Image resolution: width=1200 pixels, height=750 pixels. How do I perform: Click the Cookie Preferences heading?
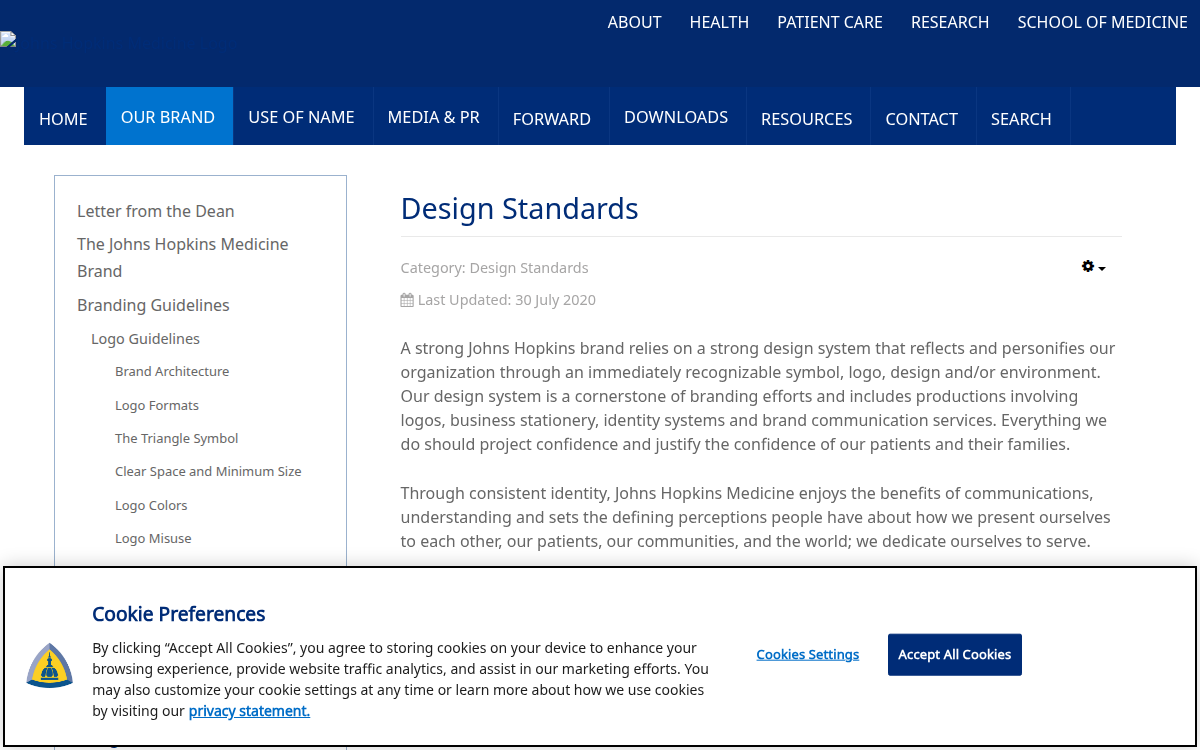click(179, 614)
